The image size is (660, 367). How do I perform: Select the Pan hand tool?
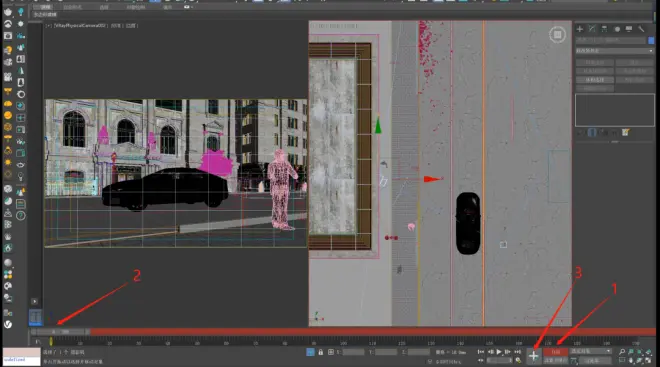coord(631,361)
